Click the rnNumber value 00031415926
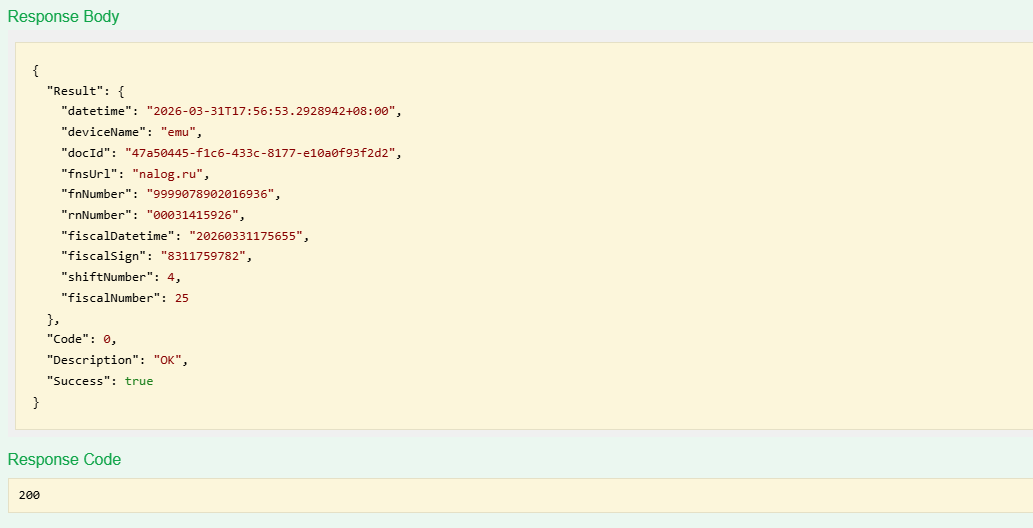 (x=200, y=215)
